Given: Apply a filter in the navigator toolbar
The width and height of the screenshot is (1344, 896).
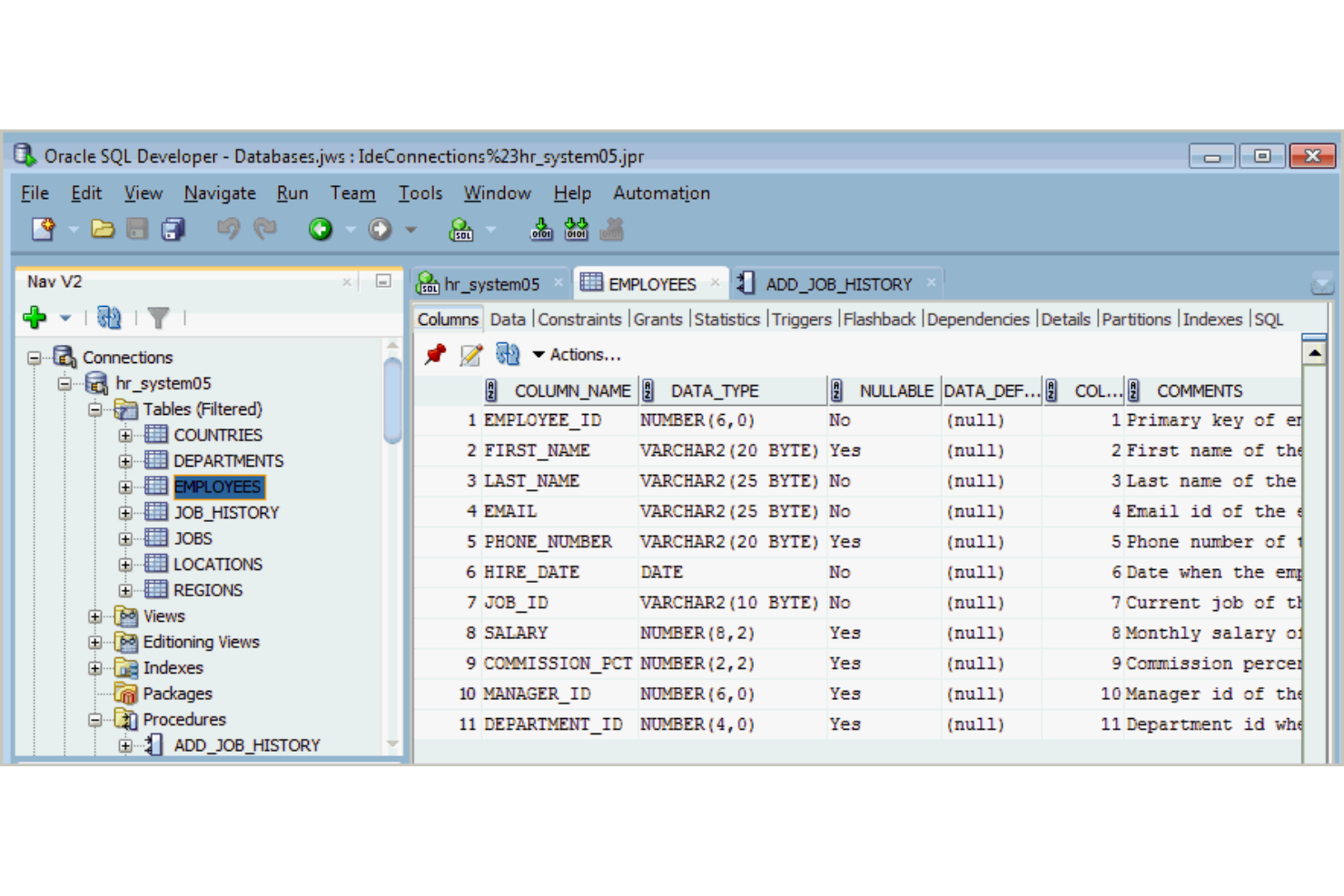Looking at the screenshot, I should (x=159, y=318).
